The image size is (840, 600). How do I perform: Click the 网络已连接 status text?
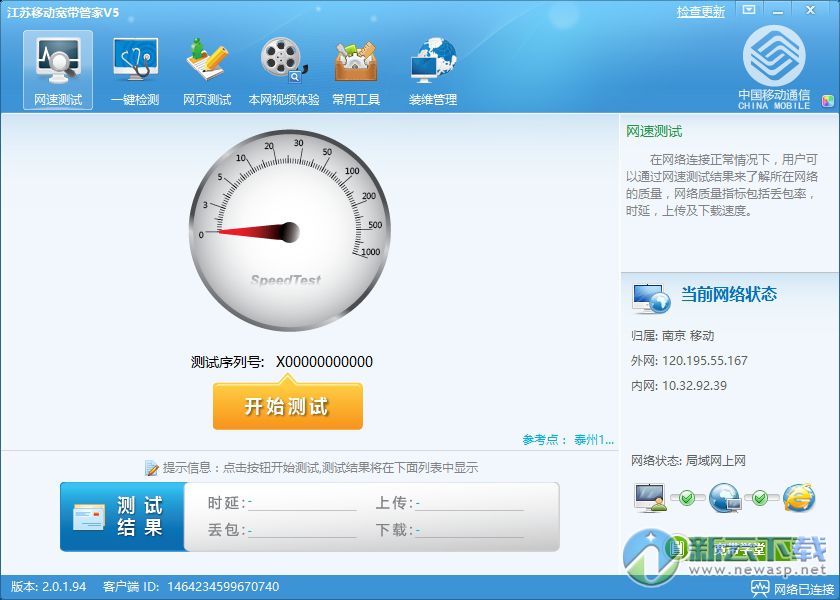coord(805,589)
